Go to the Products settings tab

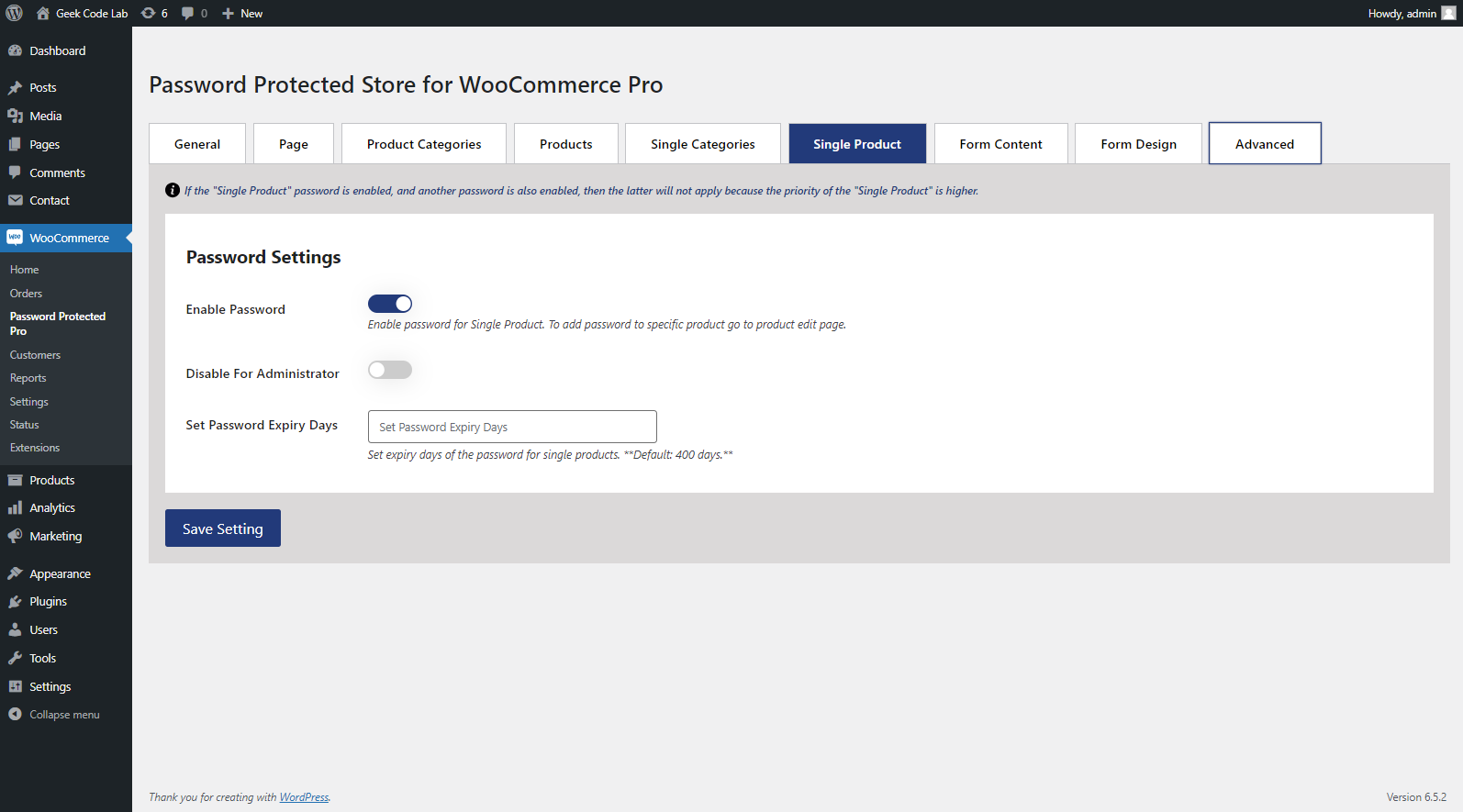[x=566, y=144]
